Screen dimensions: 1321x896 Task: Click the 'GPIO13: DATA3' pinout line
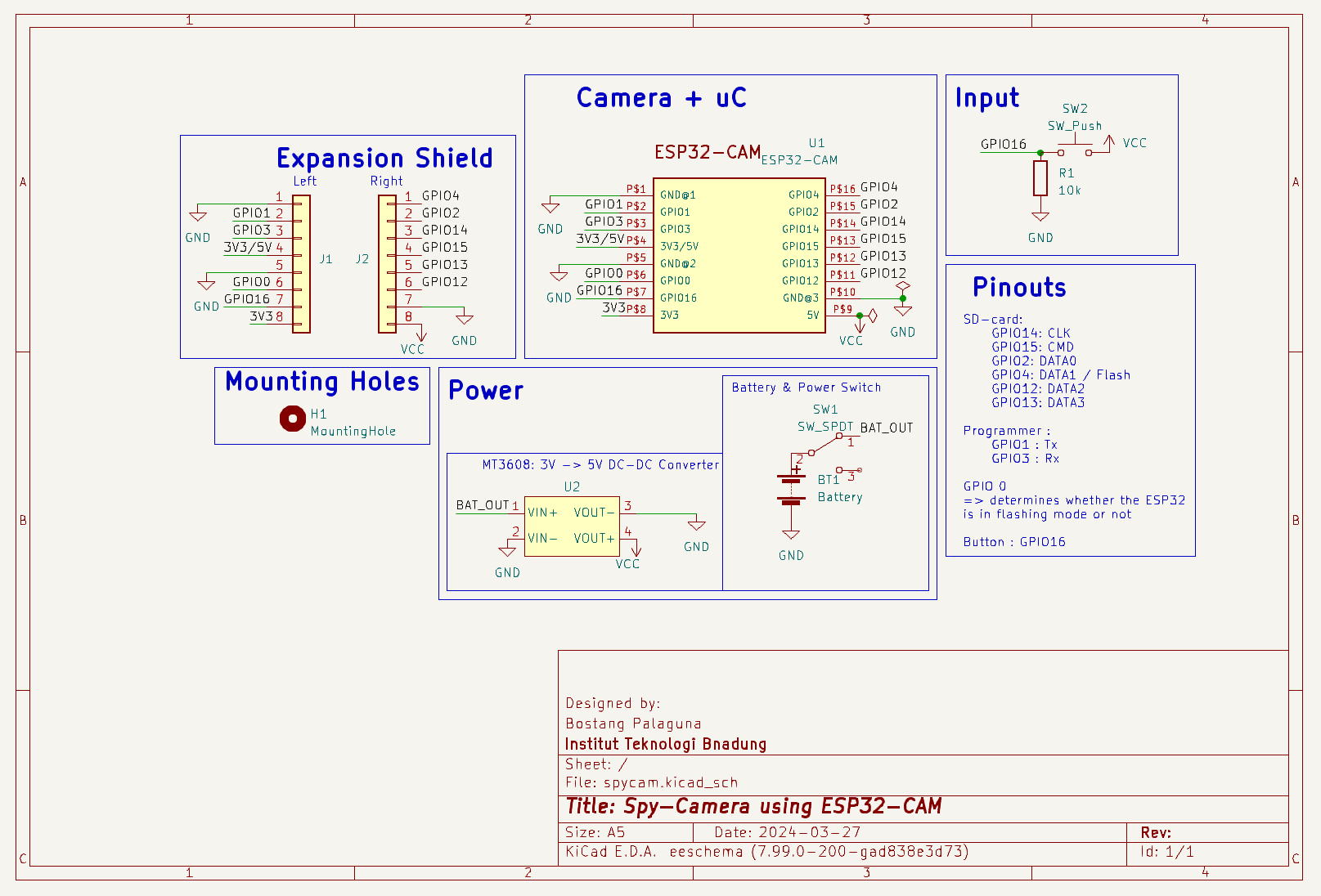(x=1038, y=402)
